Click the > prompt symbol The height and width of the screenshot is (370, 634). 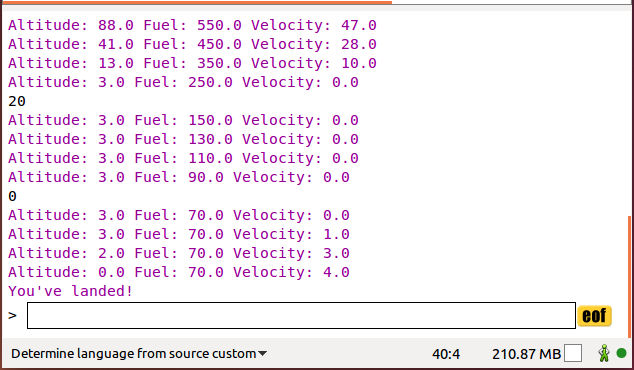13,315
